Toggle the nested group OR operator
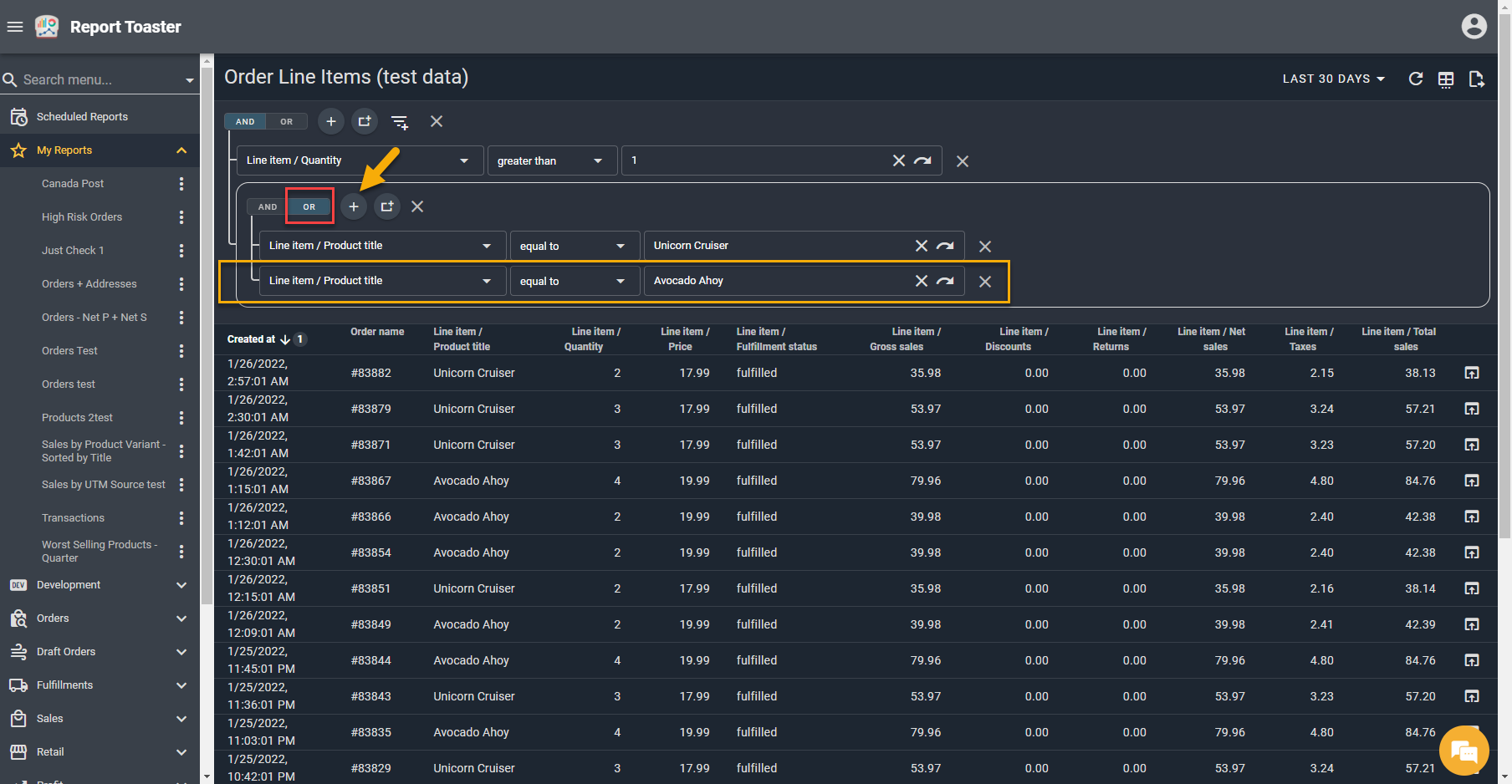This screenshot has height=784, width=1512. [309, 206]
